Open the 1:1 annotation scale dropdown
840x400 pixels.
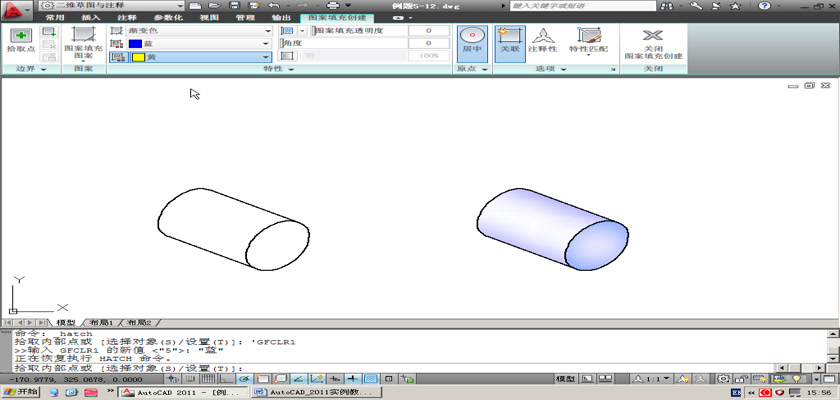tap(652, 379)
